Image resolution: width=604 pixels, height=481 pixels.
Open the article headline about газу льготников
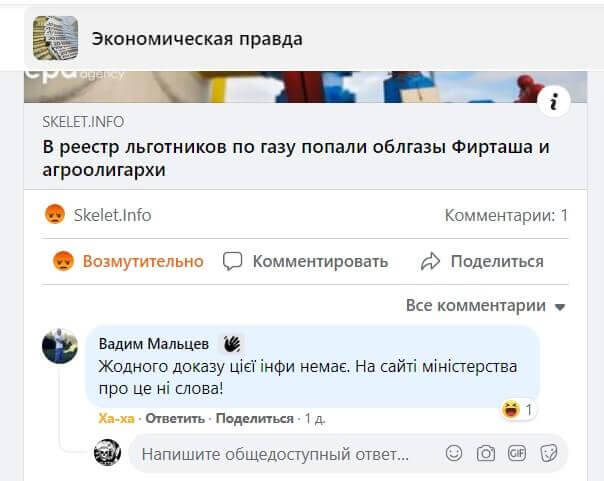(297, 159)
